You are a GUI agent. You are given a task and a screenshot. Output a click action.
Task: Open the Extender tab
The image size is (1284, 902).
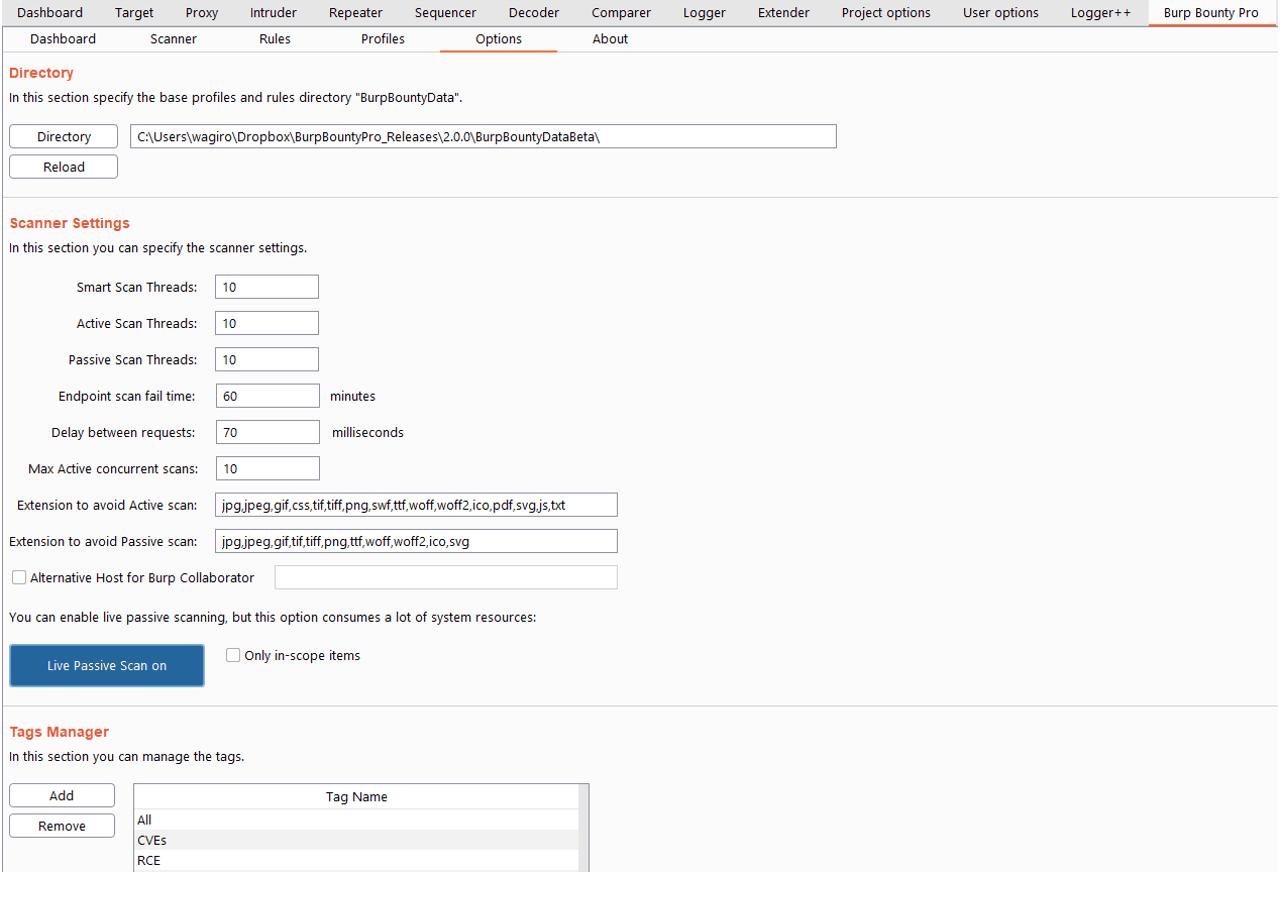[x=783, y=12]
